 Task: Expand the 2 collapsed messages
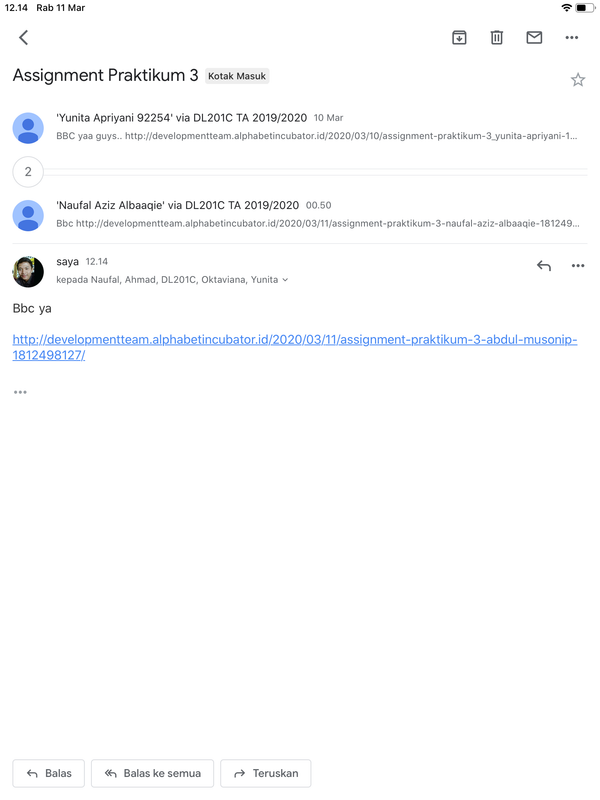[x=28, y=171]
